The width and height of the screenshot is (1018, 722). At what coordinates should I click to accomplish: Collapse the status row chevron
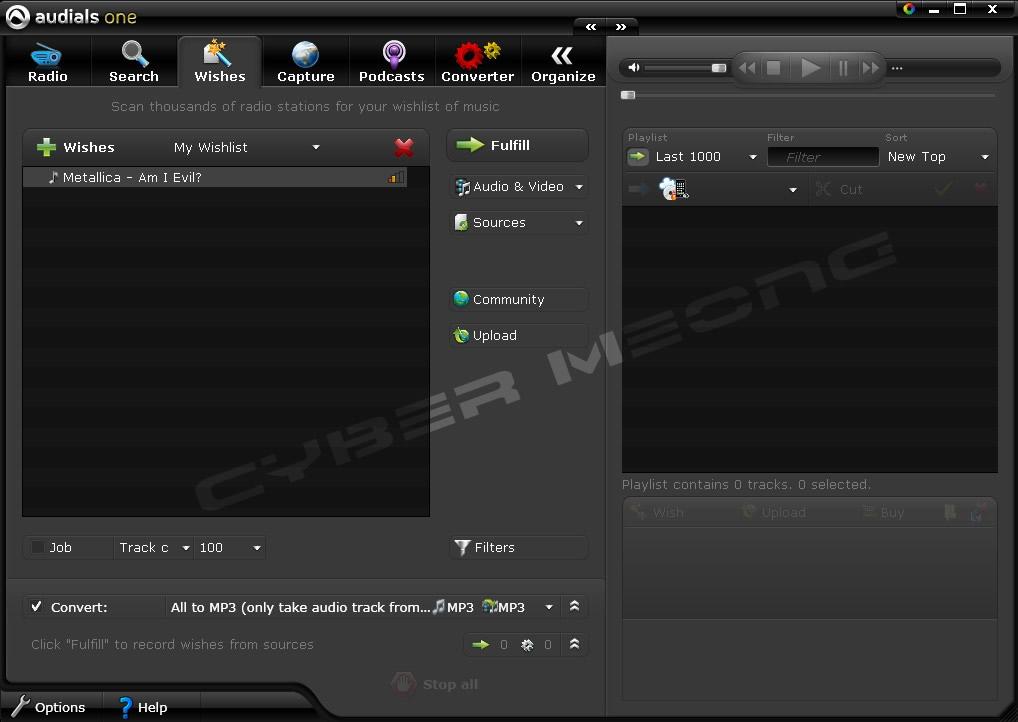(x=574, y=644)
